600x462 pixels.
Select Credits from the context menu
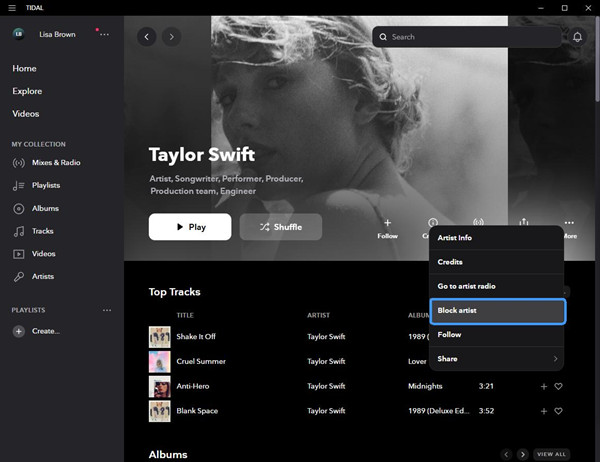pos(497,262)
